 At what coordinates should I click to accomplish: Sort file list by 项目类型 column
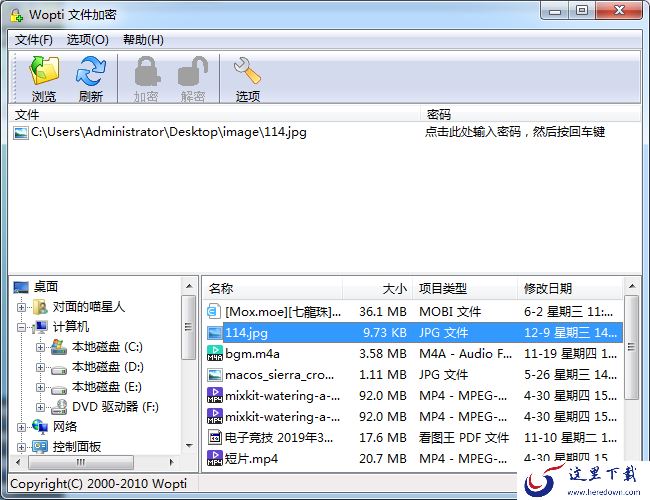(x=465, y=288)
